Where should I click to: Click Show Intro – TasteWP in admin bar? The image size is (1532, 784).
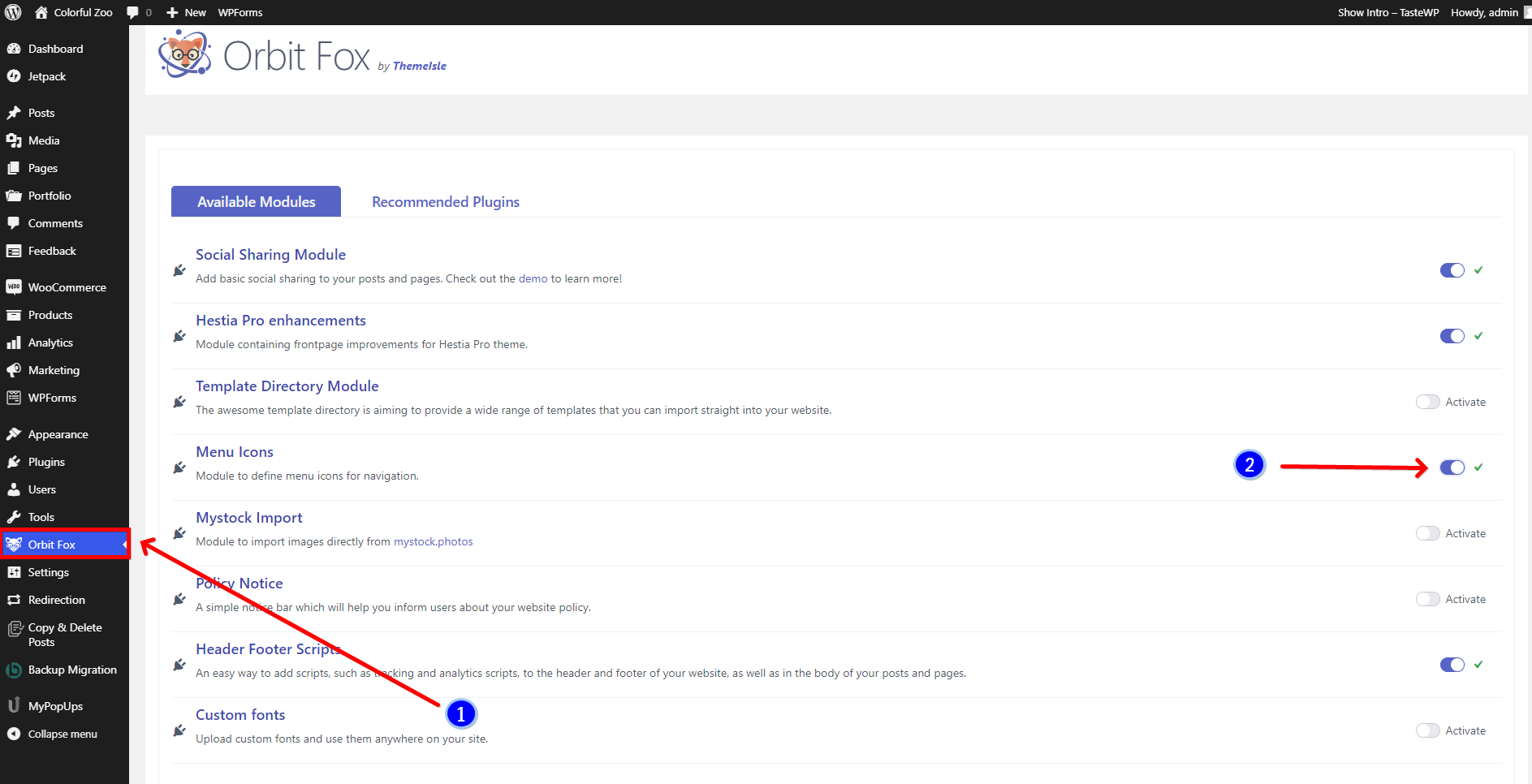coord(1387,12)
